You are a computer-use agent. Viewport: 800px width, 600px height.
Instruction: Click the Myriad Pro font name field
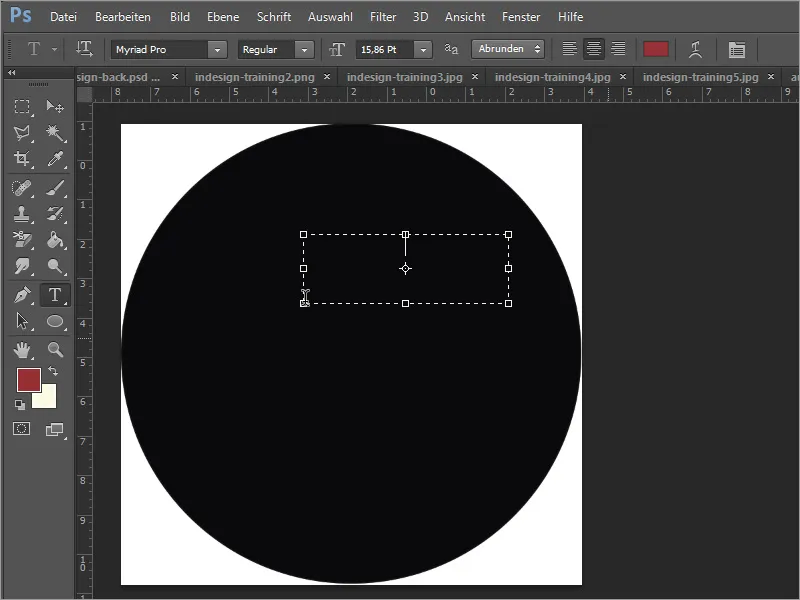[159, 50]
